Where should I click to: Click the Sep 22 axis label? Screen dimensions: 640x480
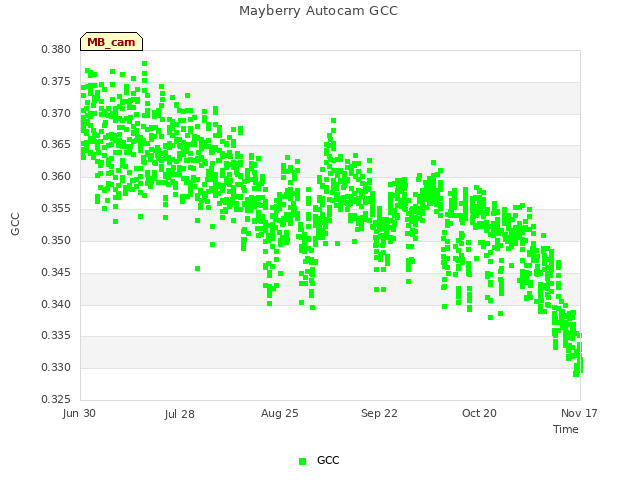[379, 413]
